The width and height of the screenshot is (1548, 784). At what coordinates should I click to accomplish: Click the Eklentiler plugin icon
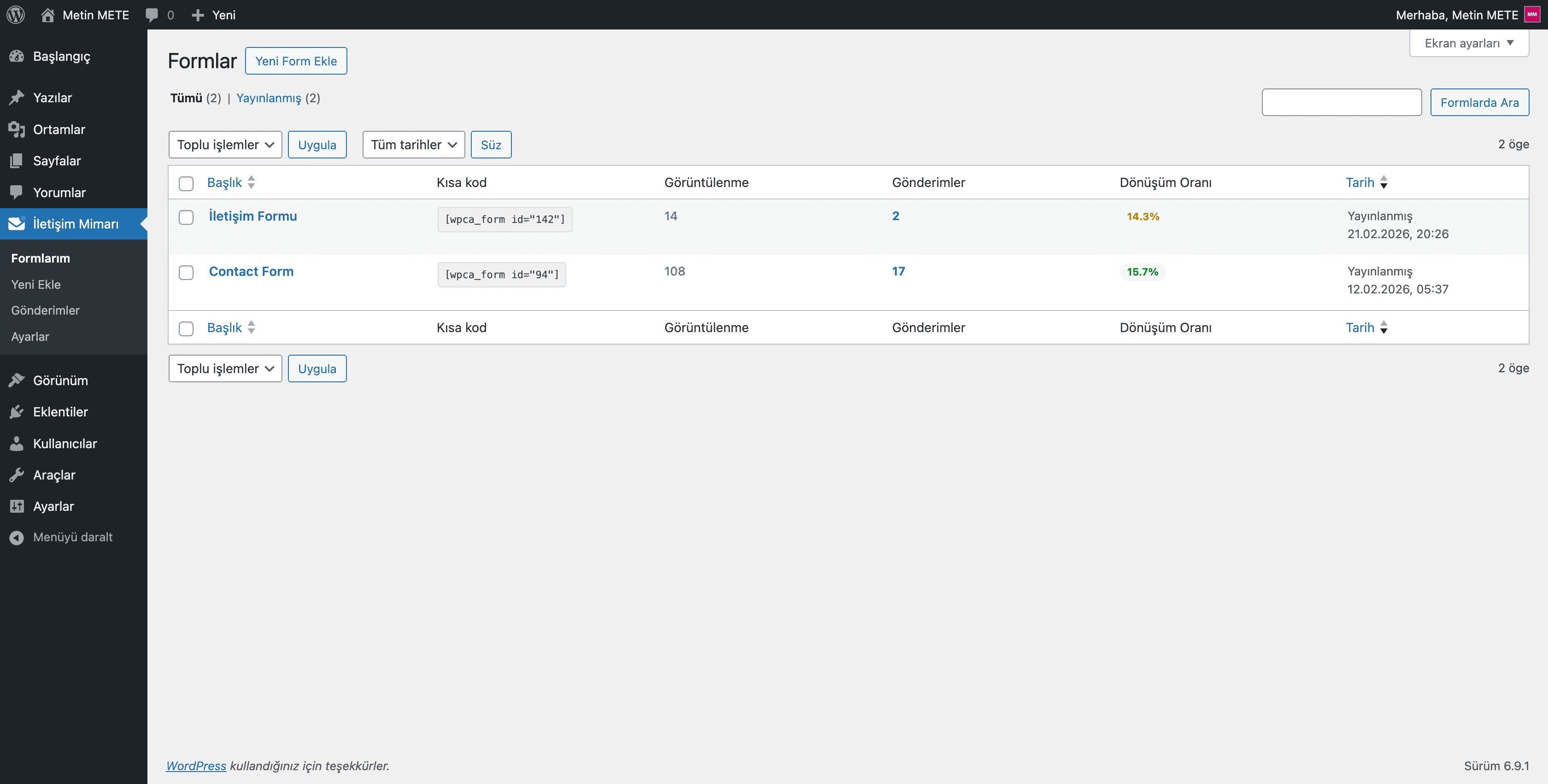pyautogui.click(x=16, y=411)
